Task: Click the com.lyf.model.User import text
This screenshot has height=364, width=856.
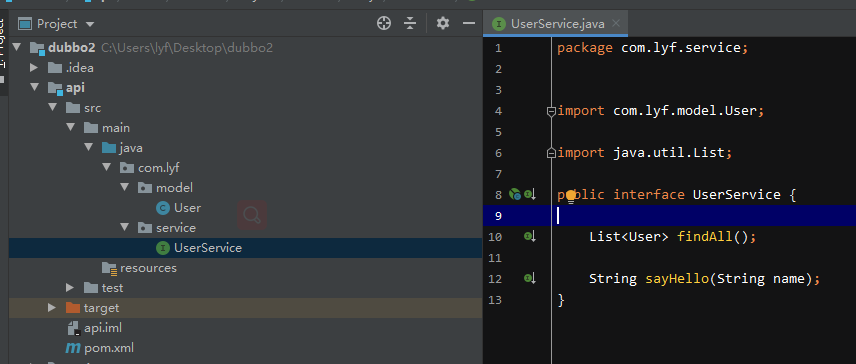Action: 685,111
